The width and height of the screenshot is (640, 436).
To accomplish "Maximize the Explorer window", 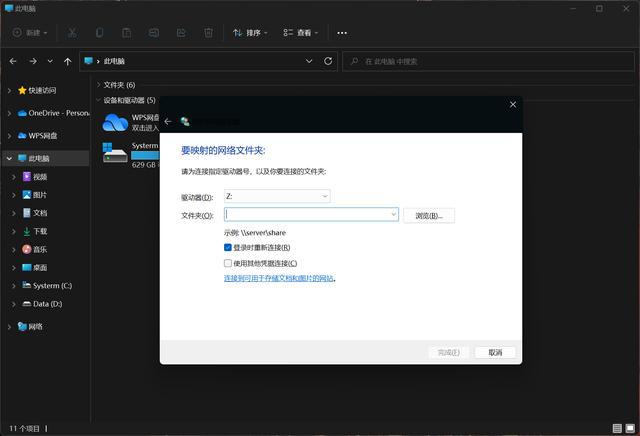I will pyautogui.click(x=599, y=8).
